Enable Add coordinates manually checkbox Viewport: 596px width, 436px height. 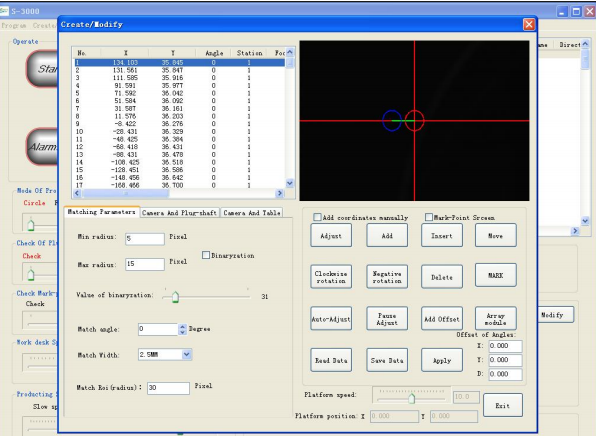coord(317,217)
